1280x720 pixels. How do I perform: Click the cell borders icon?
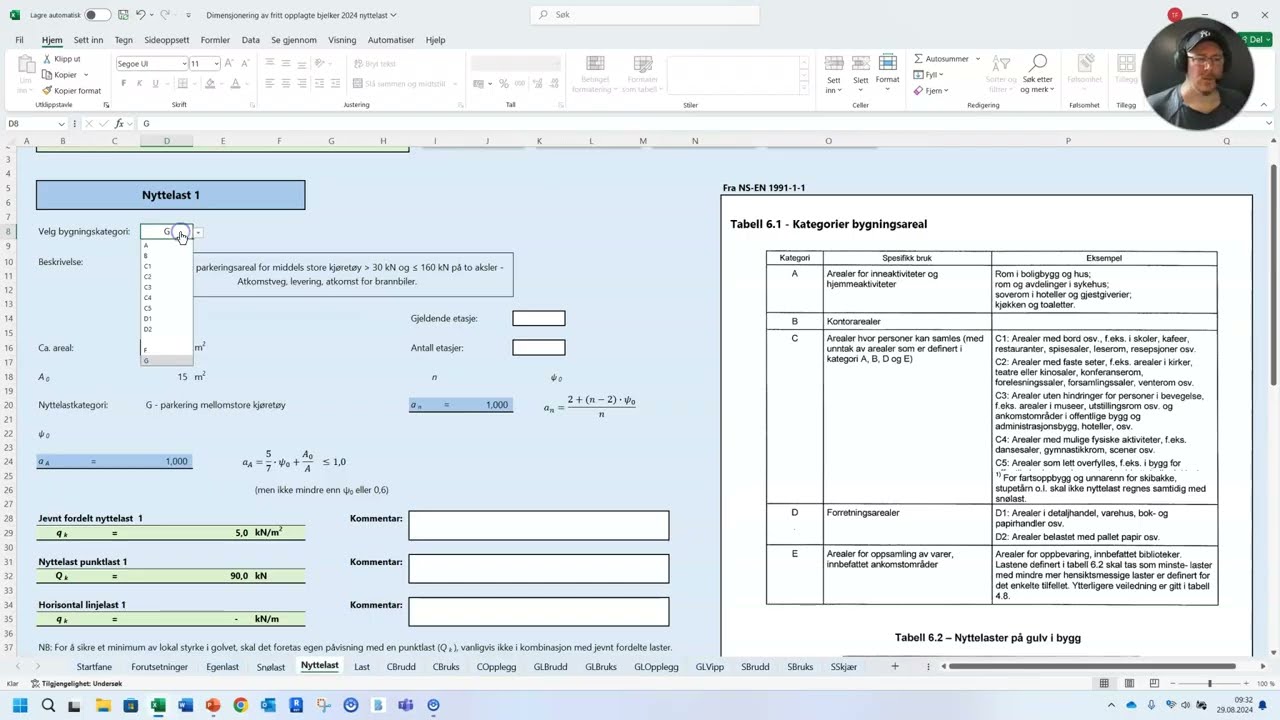click(x=184, y=84)
